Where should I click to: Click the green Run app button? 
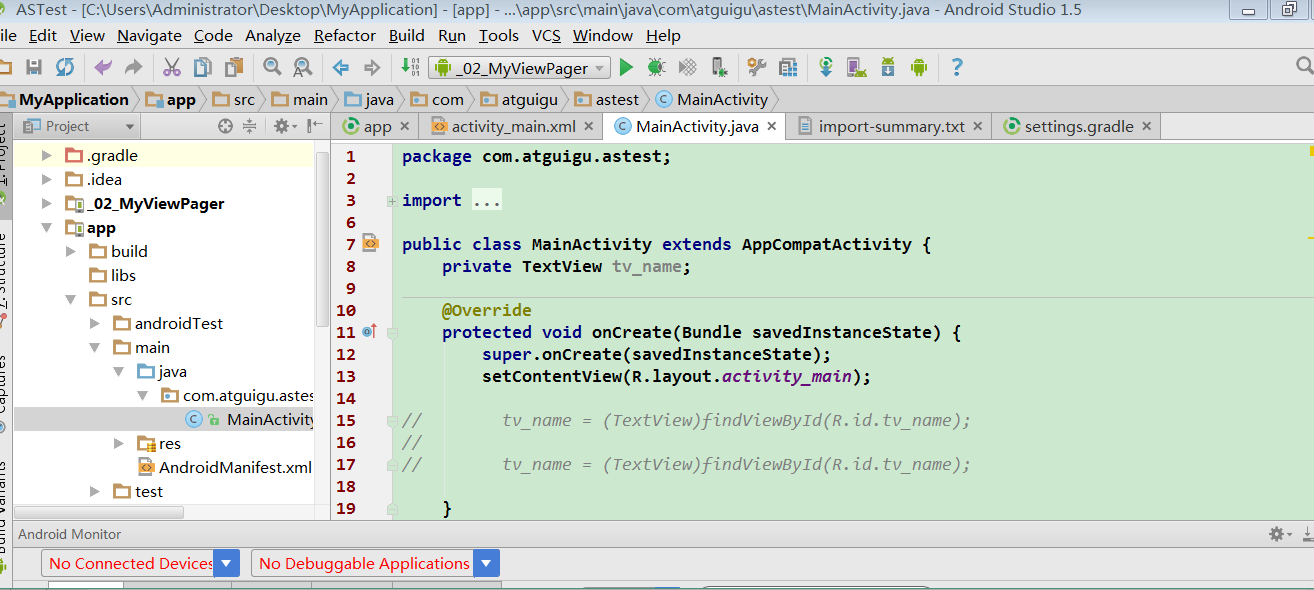626,68
